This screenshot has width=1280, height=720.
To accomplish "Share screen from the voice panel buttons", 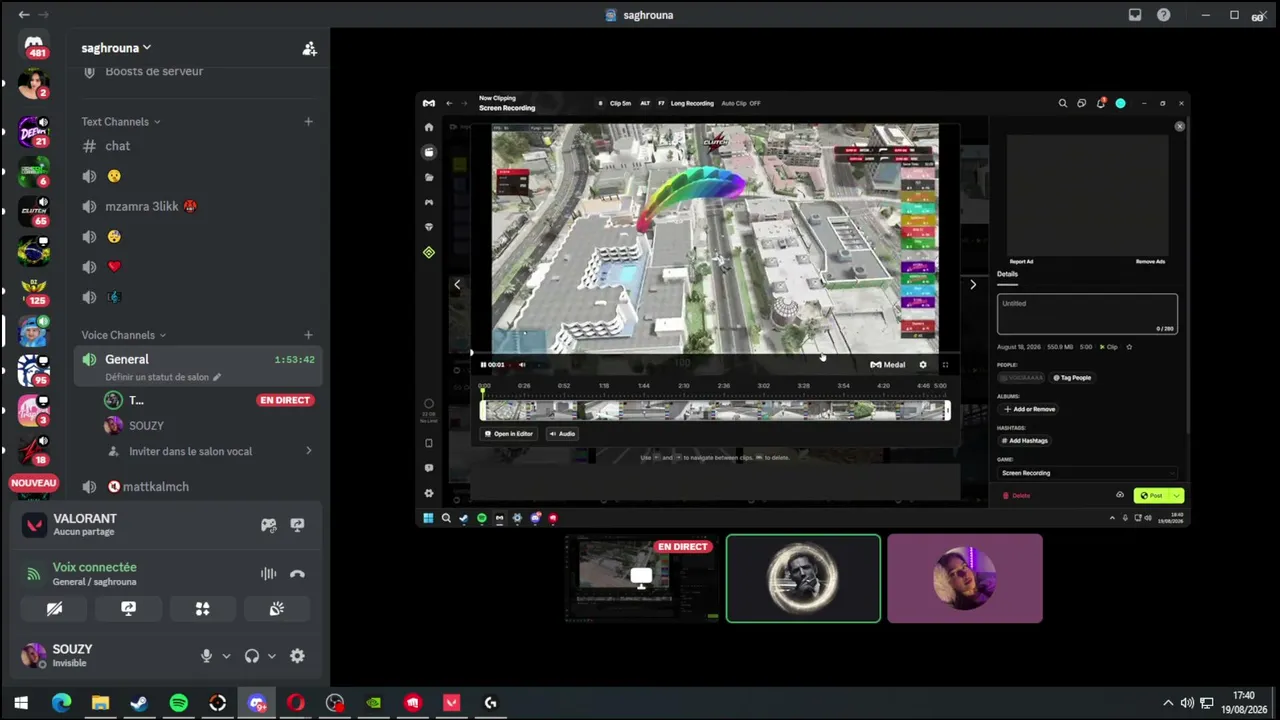I will tap(128, 609).
